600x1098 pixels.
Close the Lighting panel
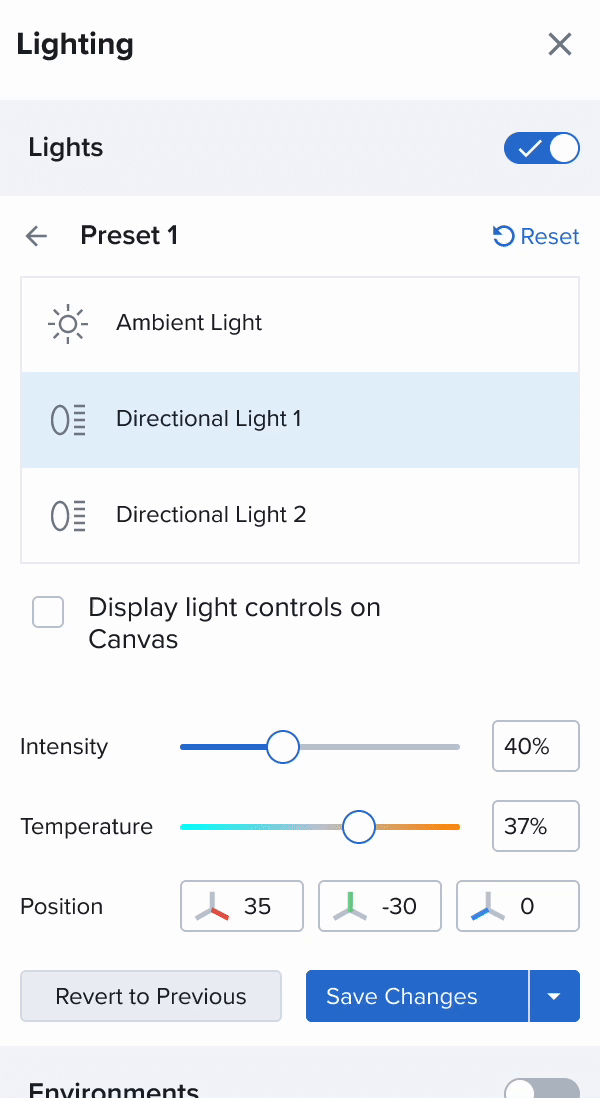[559, 44]
